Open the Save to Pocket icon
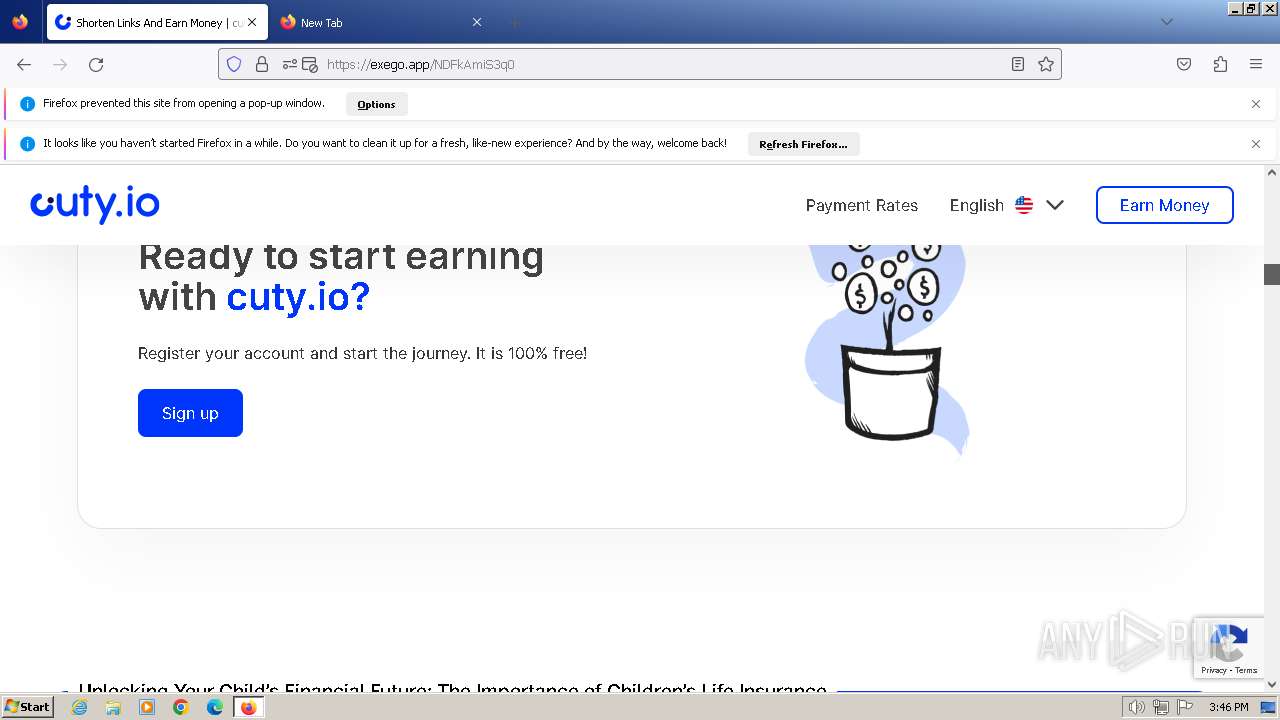This screenshot has width=1280, height=720. [1184, 64]
